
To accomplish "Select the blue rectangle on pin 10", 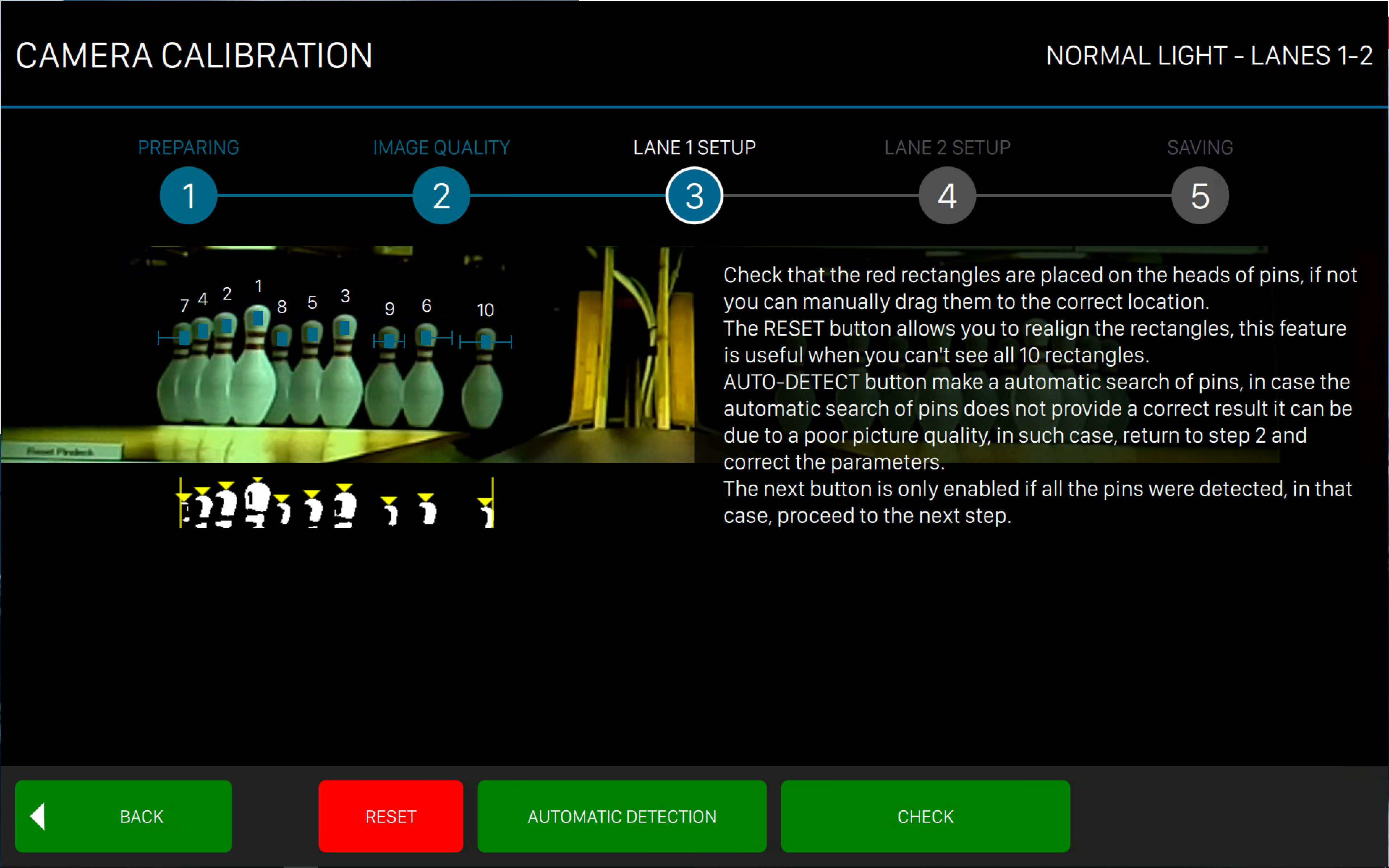I will 485,342.
